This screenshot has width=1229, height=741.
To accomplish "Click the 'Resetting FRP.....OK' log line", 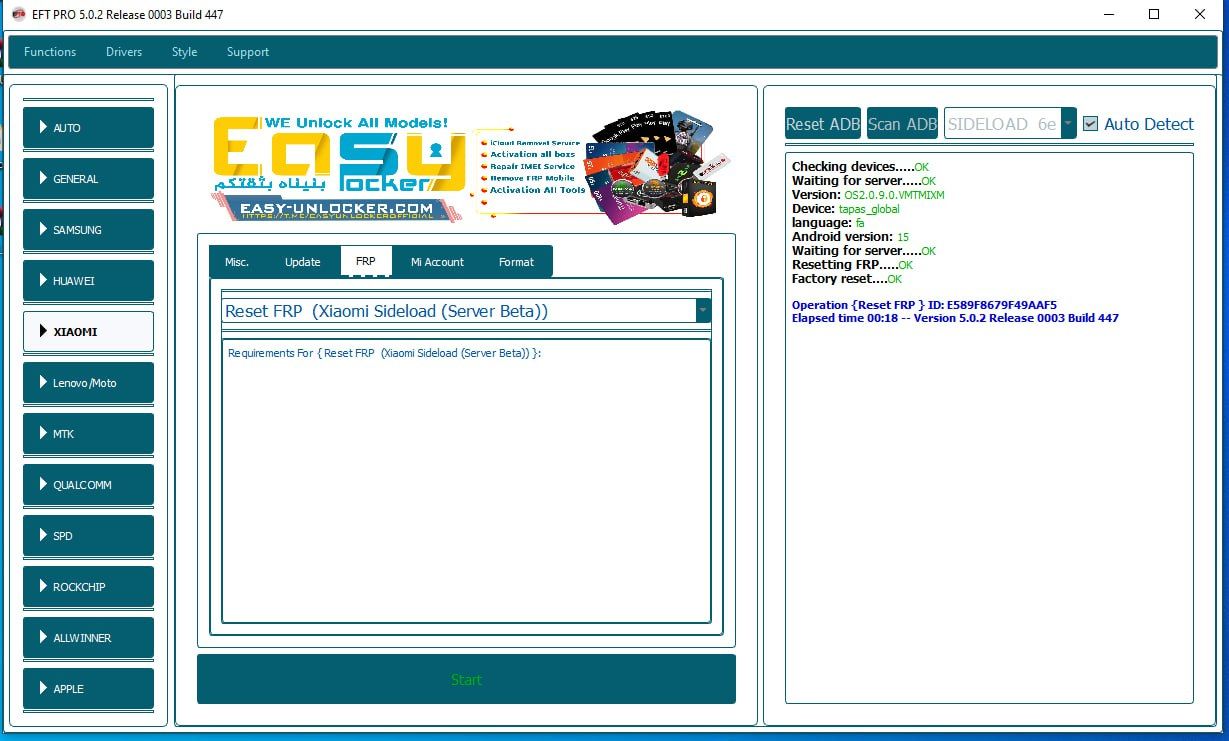I will coord(852,265).
